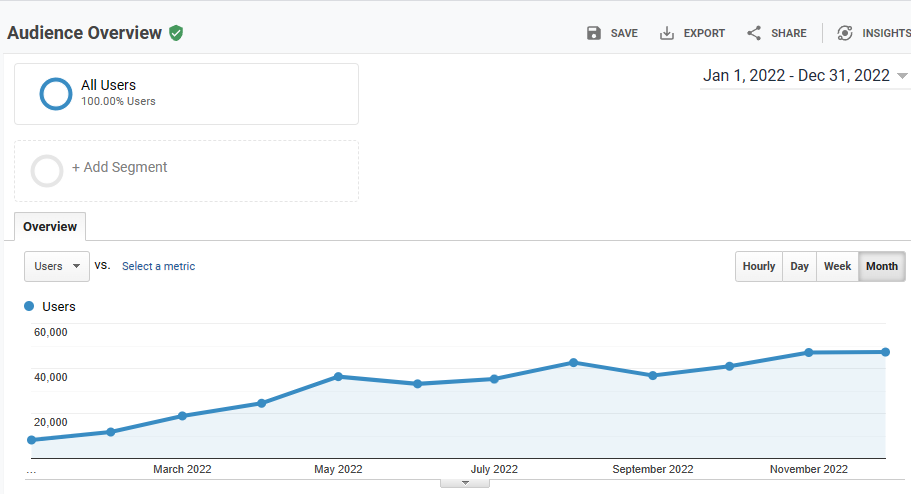Click the All Users blue circle icon

(x=56, y=94)
